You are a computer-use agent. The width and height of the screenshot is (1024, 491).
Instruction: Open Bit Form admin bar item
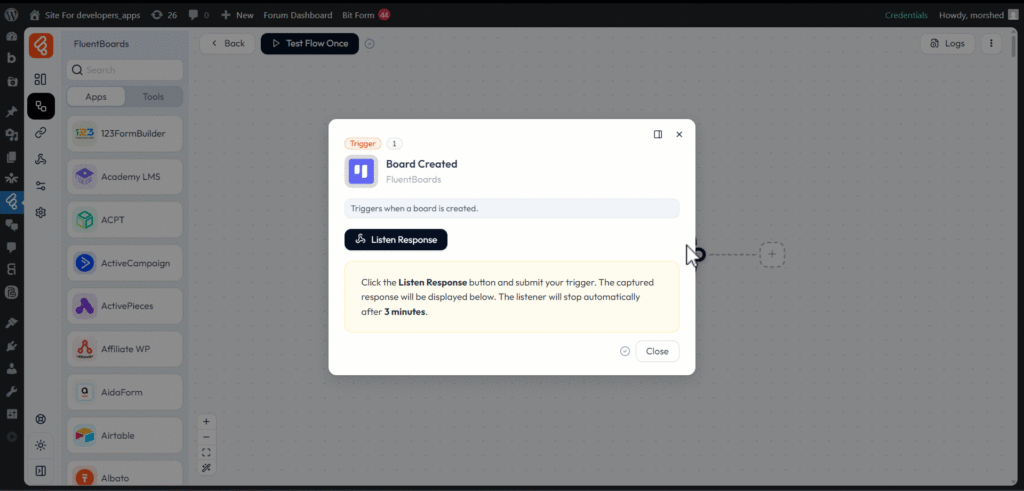pyautogui.click(x=366, y=14)
